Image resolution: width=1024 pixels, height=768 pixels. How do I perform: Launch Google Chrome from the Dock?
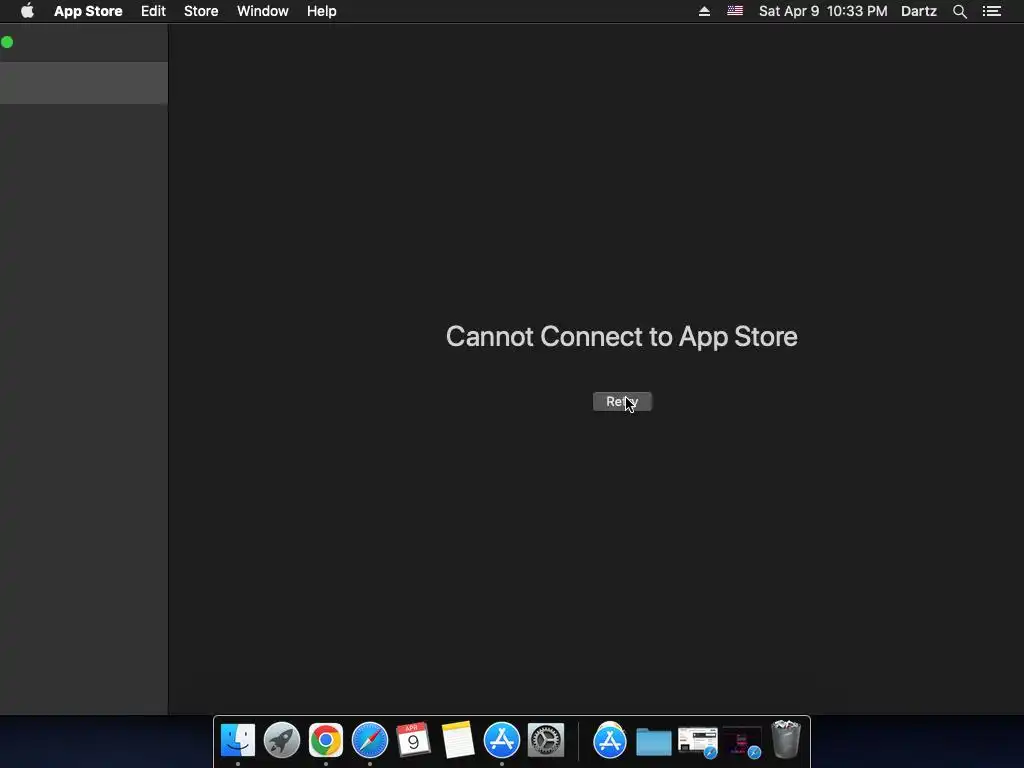[x=325, y=740]
